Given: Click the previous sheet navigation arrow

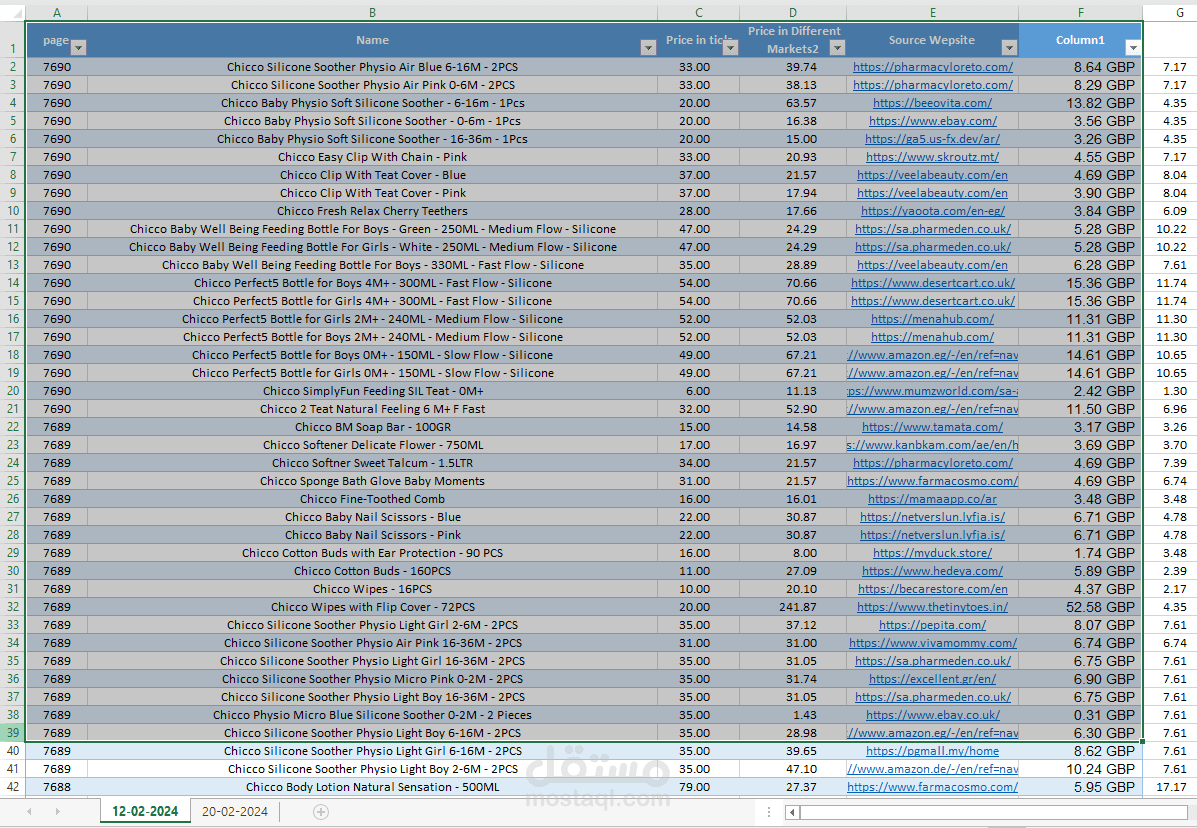Looking at the screenshot, I should [x=29, y=811].
